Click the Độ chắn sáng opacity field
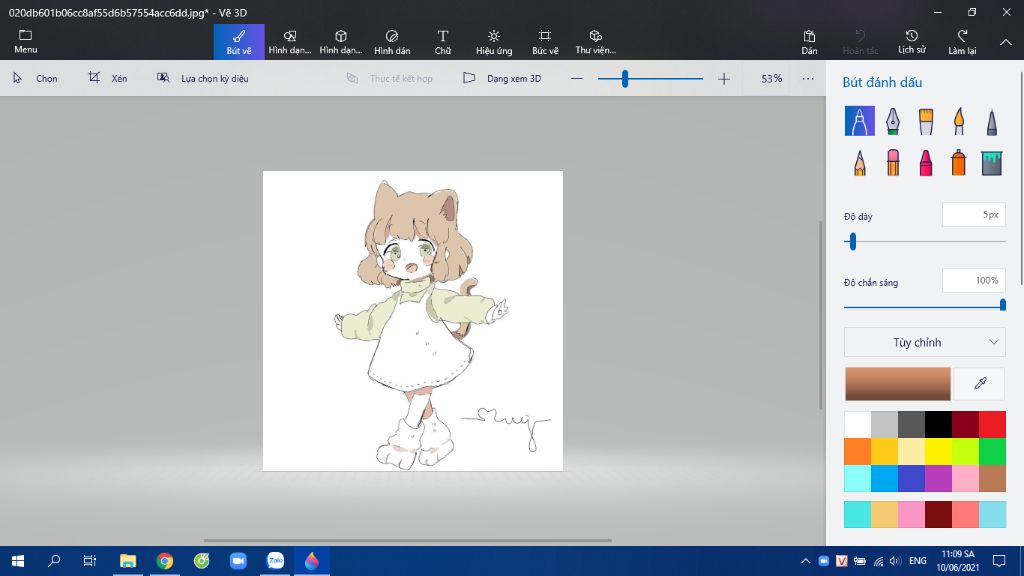The height and width of the screenshot is (576, 1024). (x=974, y=281)
